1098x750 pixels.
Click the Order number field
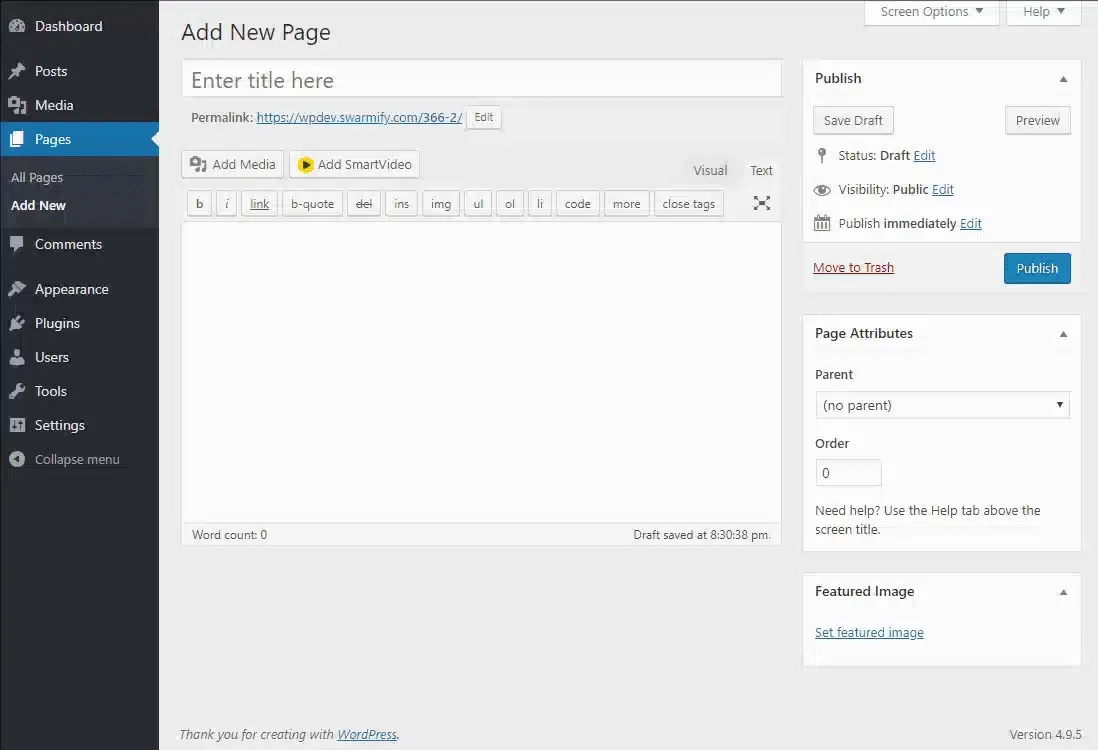pyautogui.click(x=848, y=473)
